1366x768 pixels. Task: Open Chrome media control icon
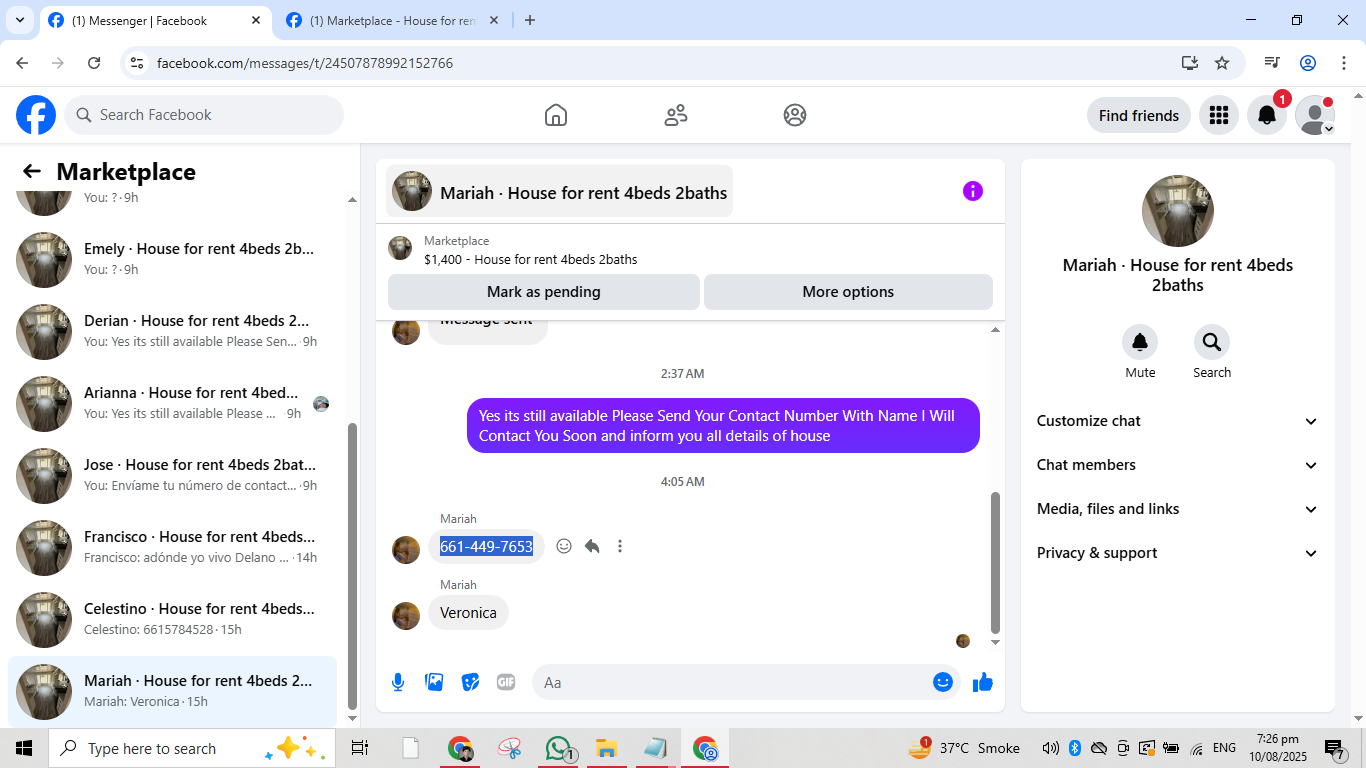coord(1272,63)
